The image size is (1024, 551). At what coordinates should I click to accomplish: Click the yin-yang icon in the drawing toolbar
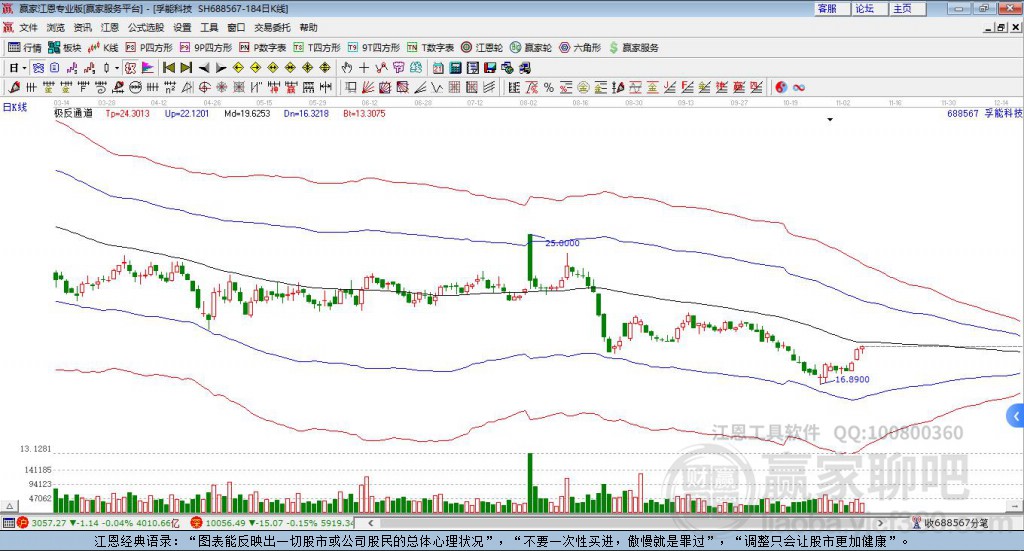[781, 87]
